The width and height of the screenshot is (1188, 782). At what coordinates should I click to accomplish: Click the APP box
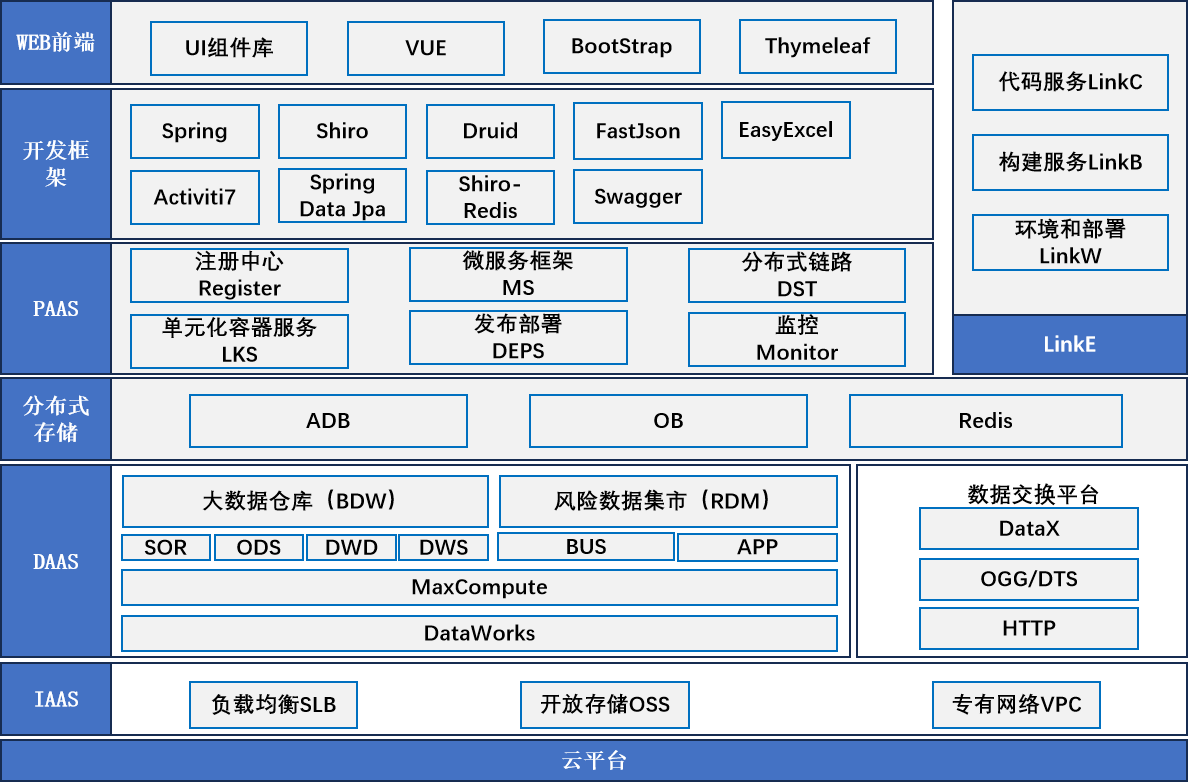758,547
